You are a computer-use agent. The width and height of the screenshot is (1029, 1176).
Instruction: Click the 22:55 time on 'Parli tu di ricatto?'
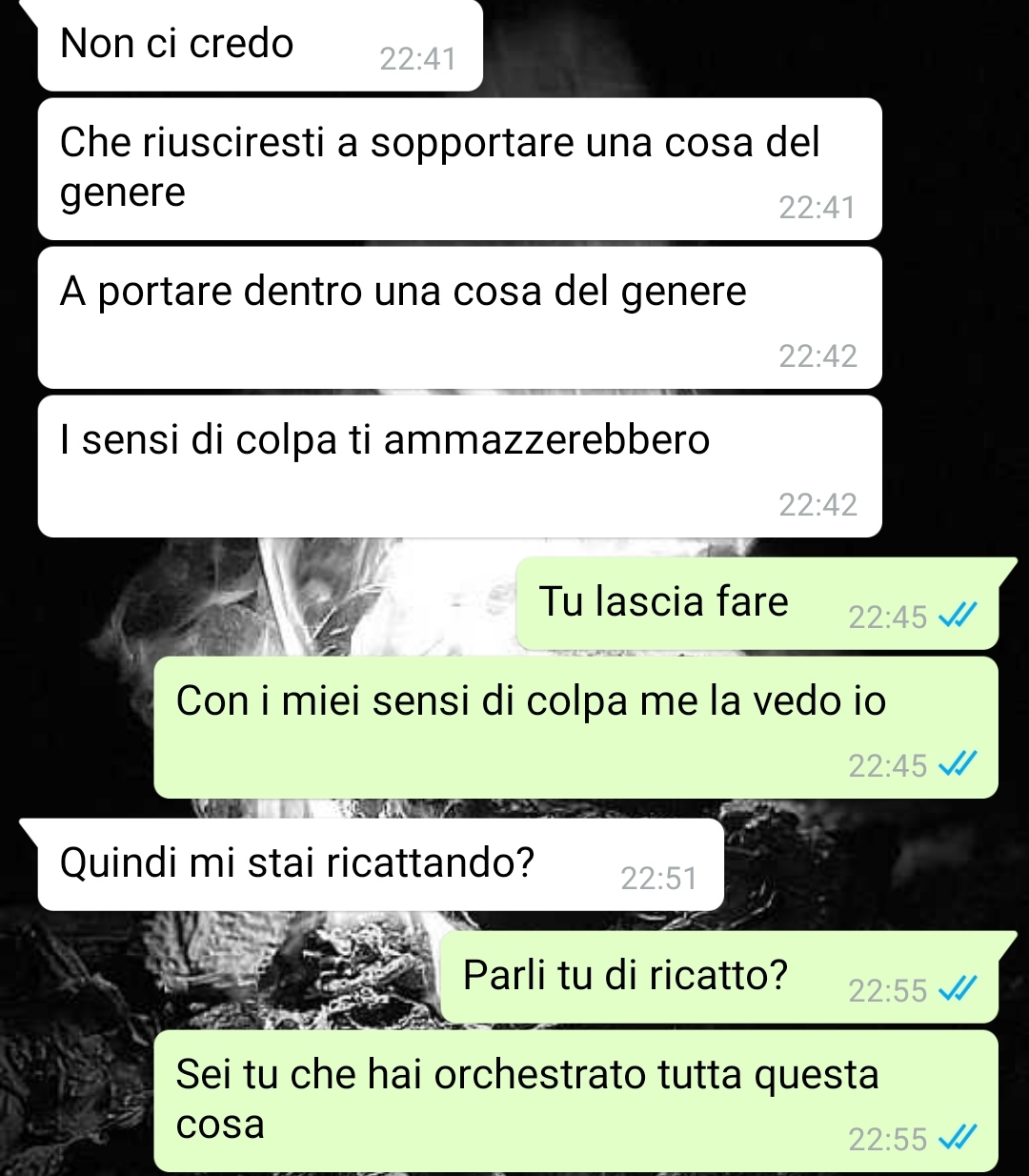[887, 991]
